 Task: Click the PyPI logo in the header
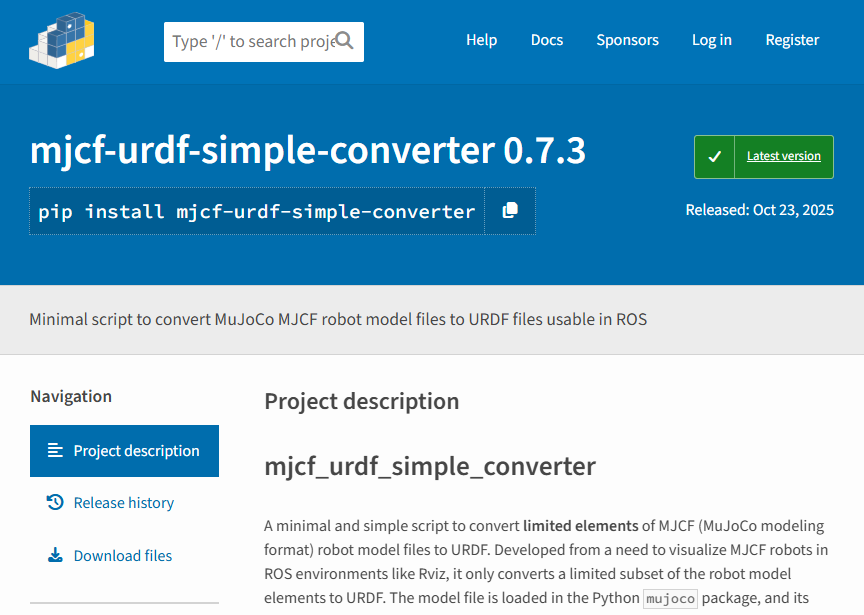tap(61, 42)
